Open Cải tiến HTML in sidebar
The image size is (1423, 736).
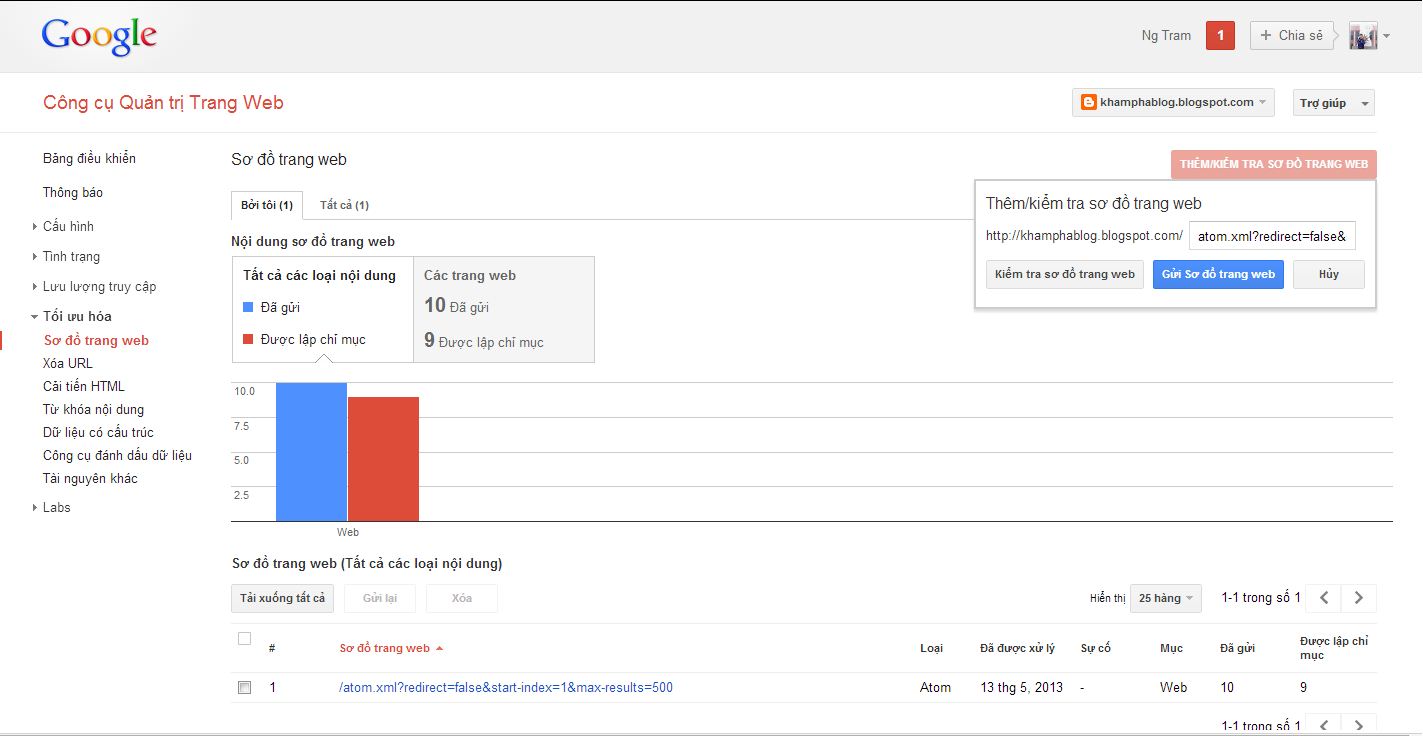84,386
